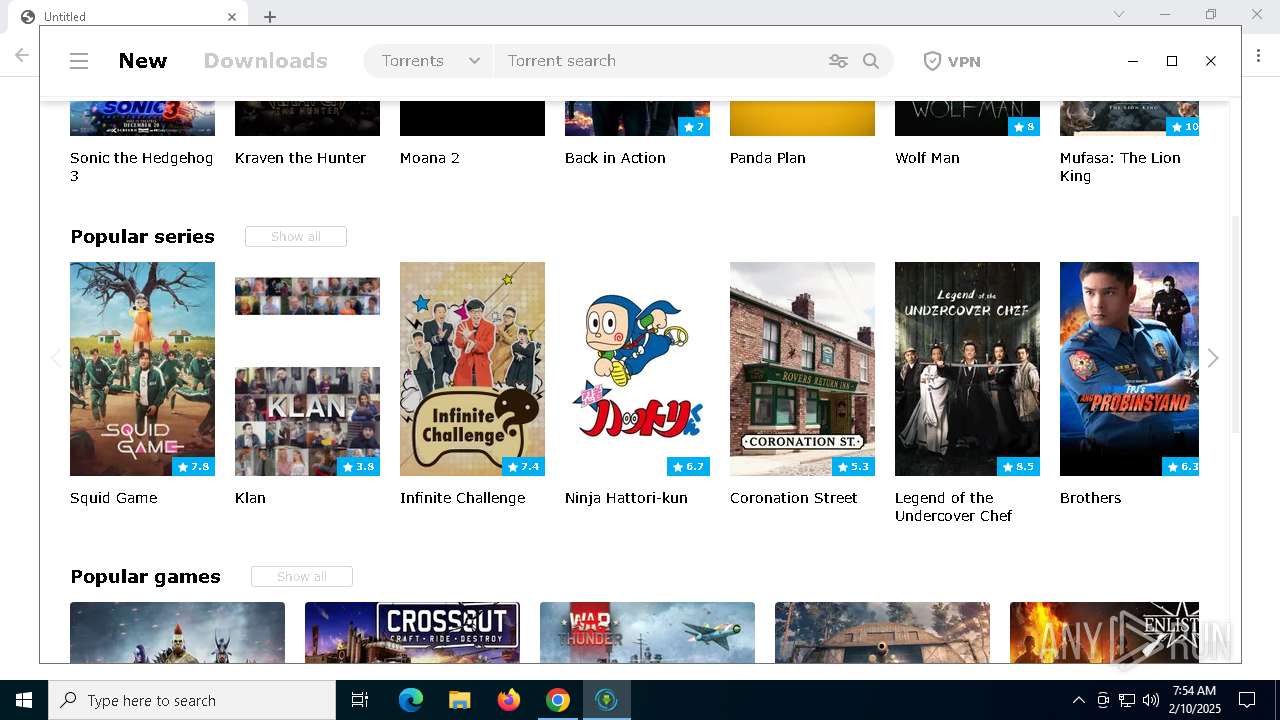Image resolution: width=1280 pixels, height=720 pixels.
Task: Click the Squid Game title text
Action: (113, 498)
